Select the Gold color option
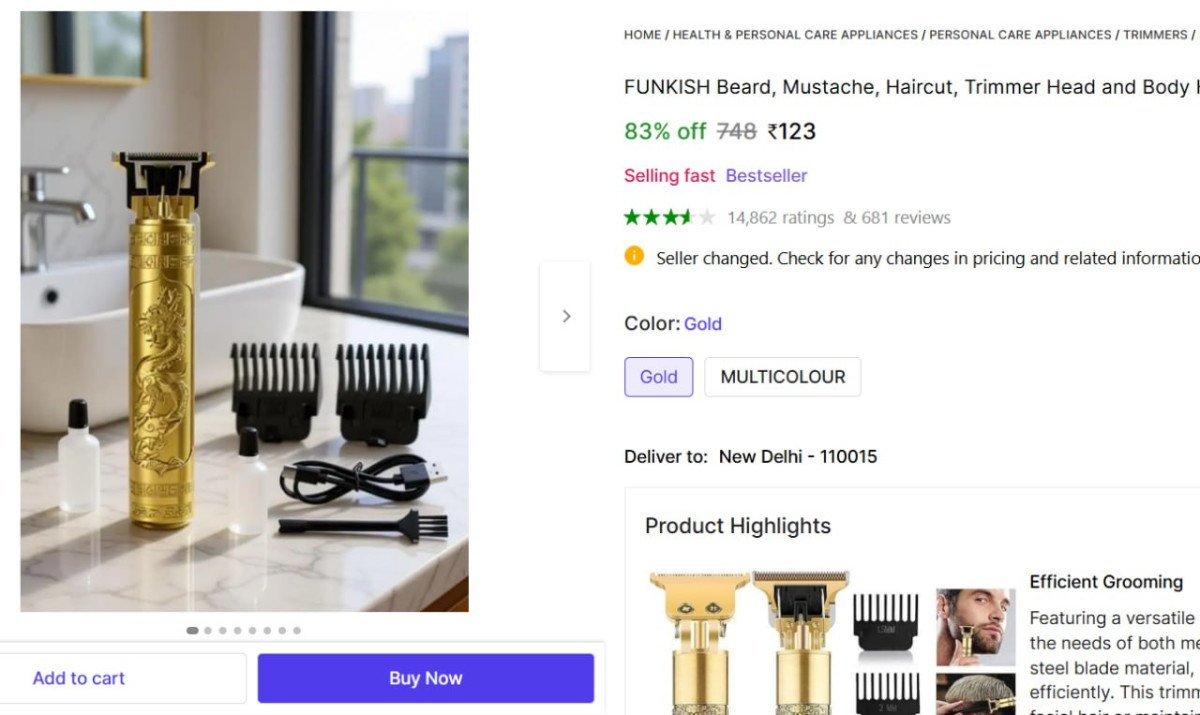Viewport: 1200px width, 715px height. (x=658, y=377)
